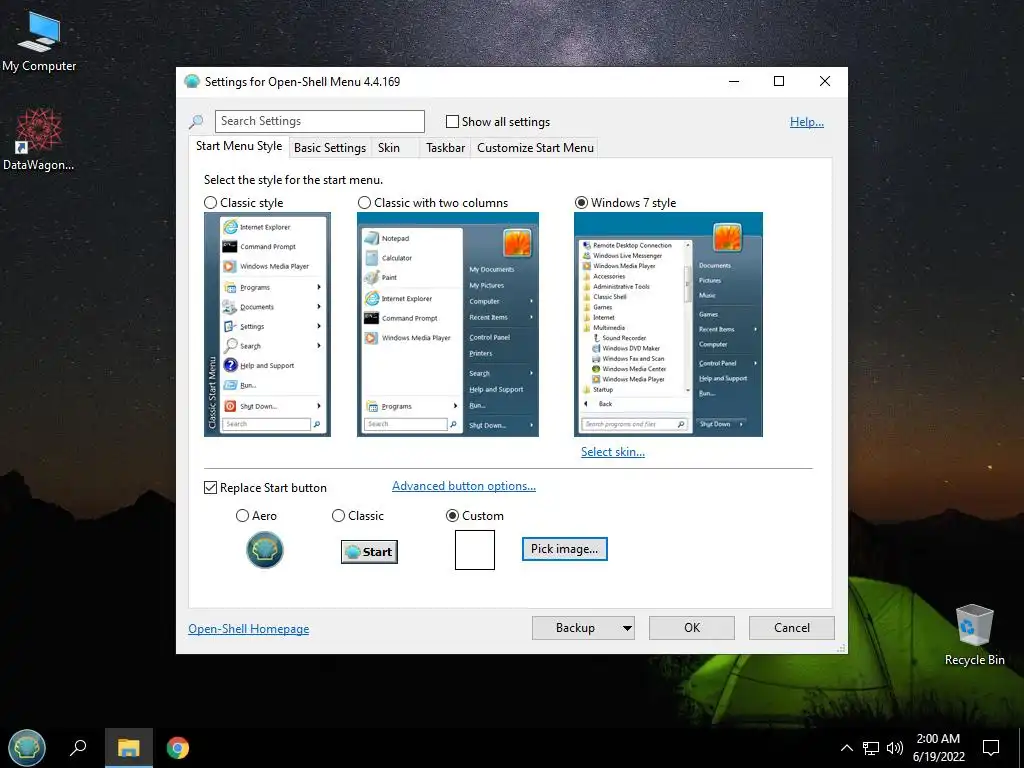This screenshot has width=1024, height=768.
Task: Close the Open-Shell settings window
Action: click(825, 81)
